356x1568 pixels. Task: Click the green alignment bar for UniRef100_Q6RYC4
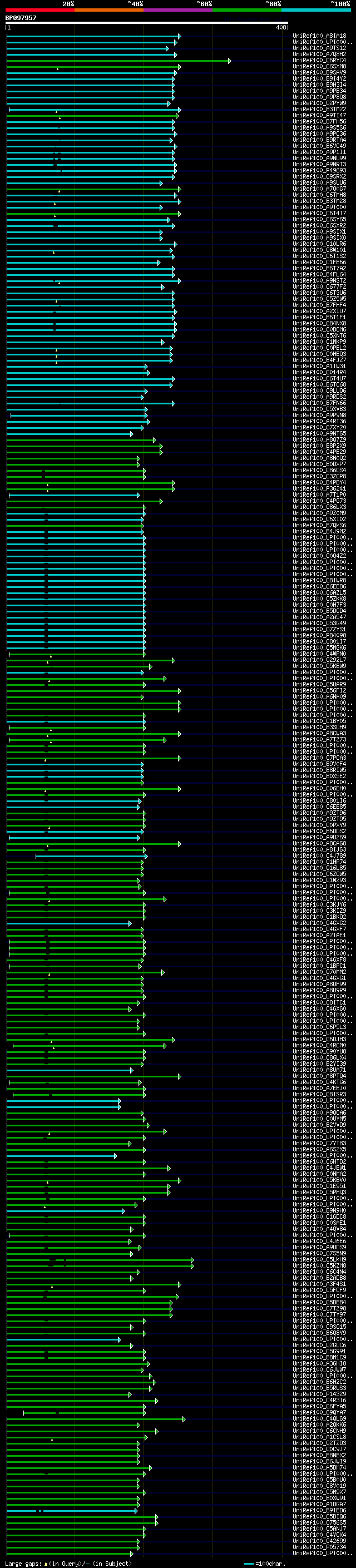tap(118, 60)
